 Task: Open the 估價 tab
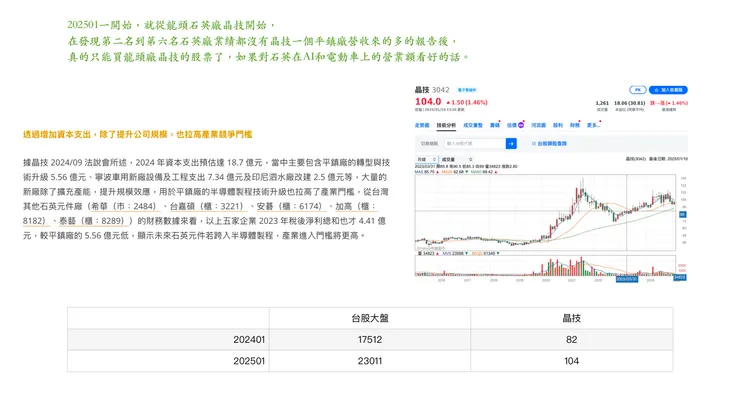coord(512,125)
